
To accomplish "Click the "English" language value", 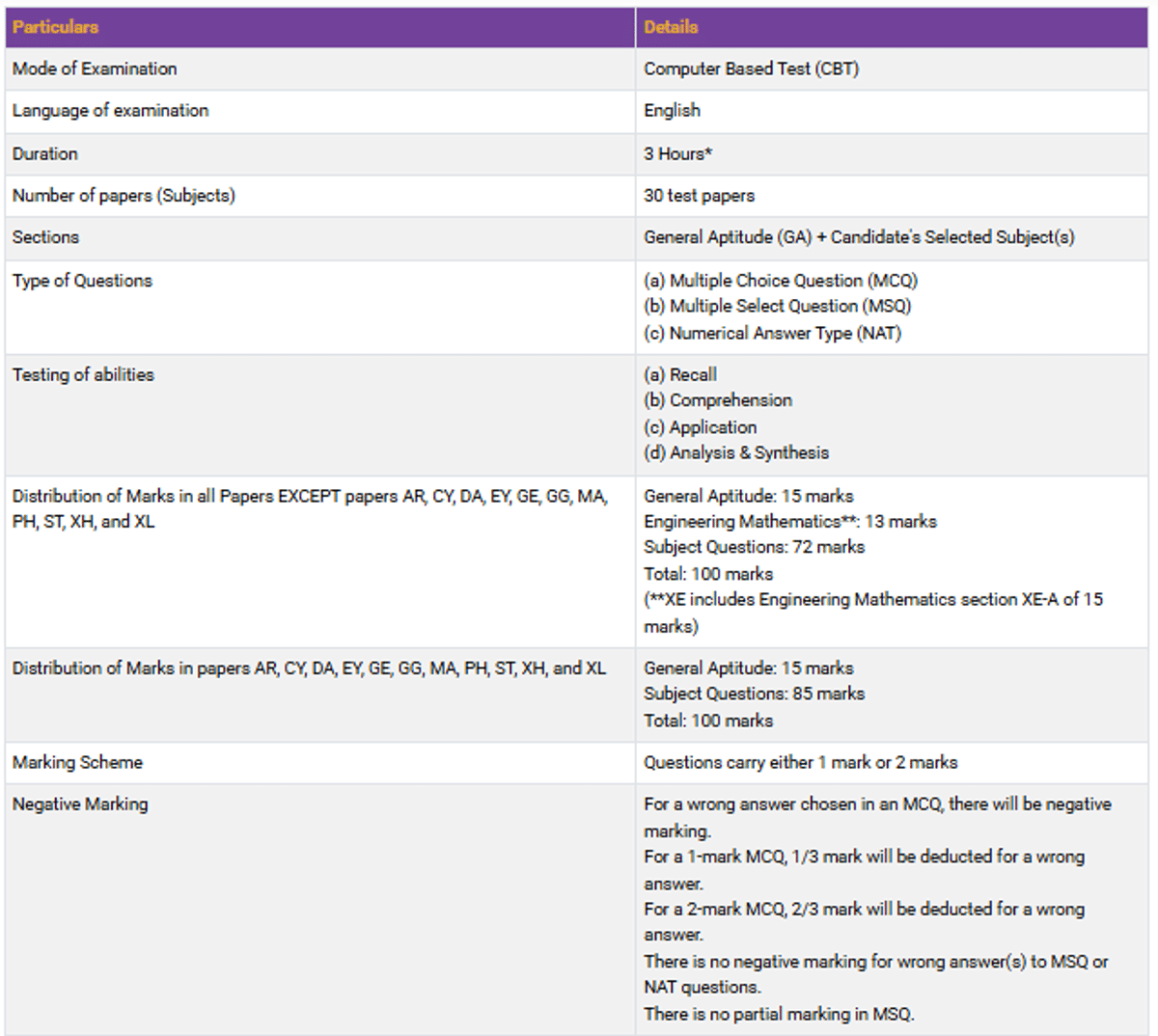I will coord(672,110).
